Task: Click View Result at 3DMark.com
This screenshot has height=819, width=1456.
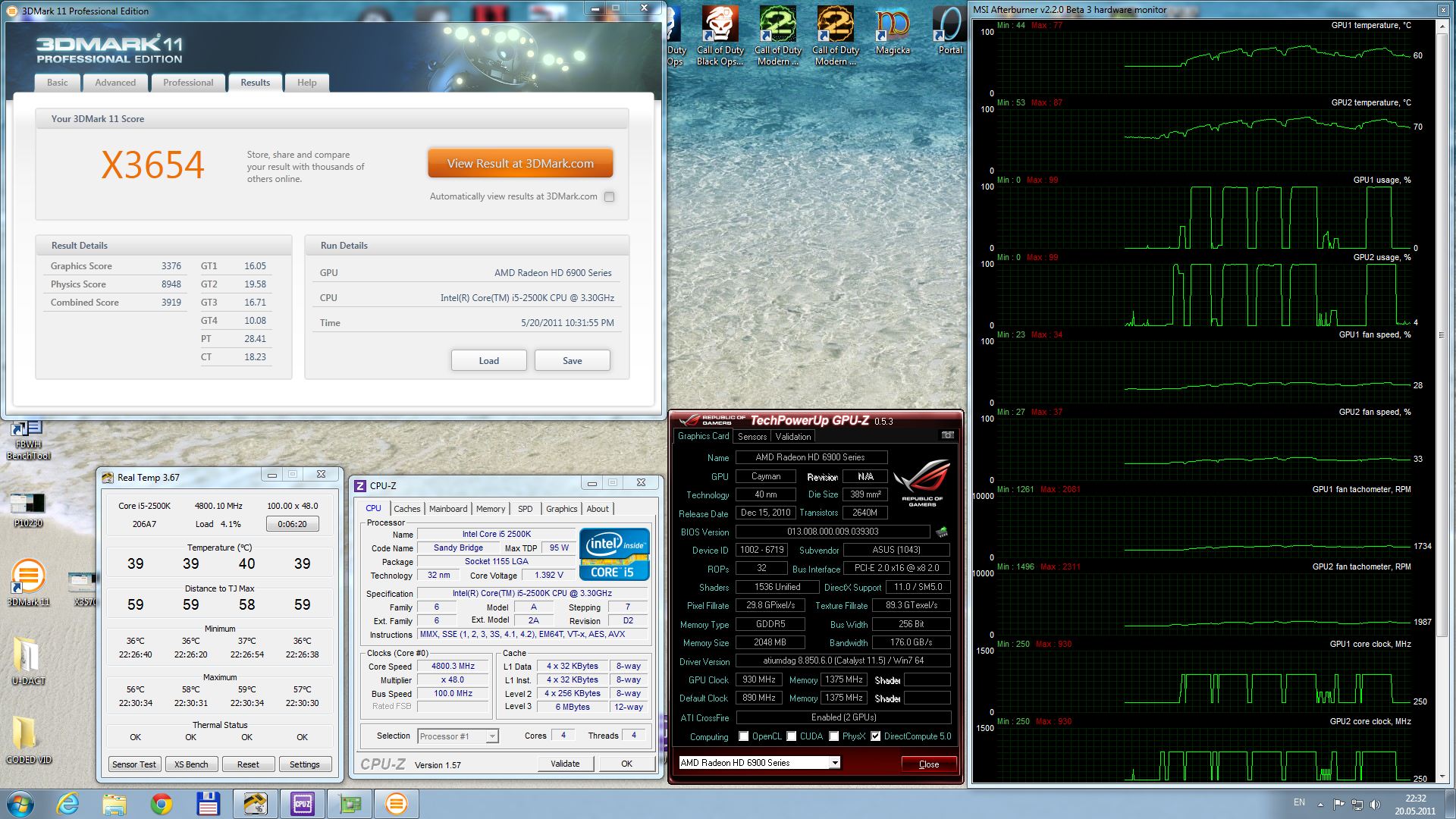Action: pos(520,164)
